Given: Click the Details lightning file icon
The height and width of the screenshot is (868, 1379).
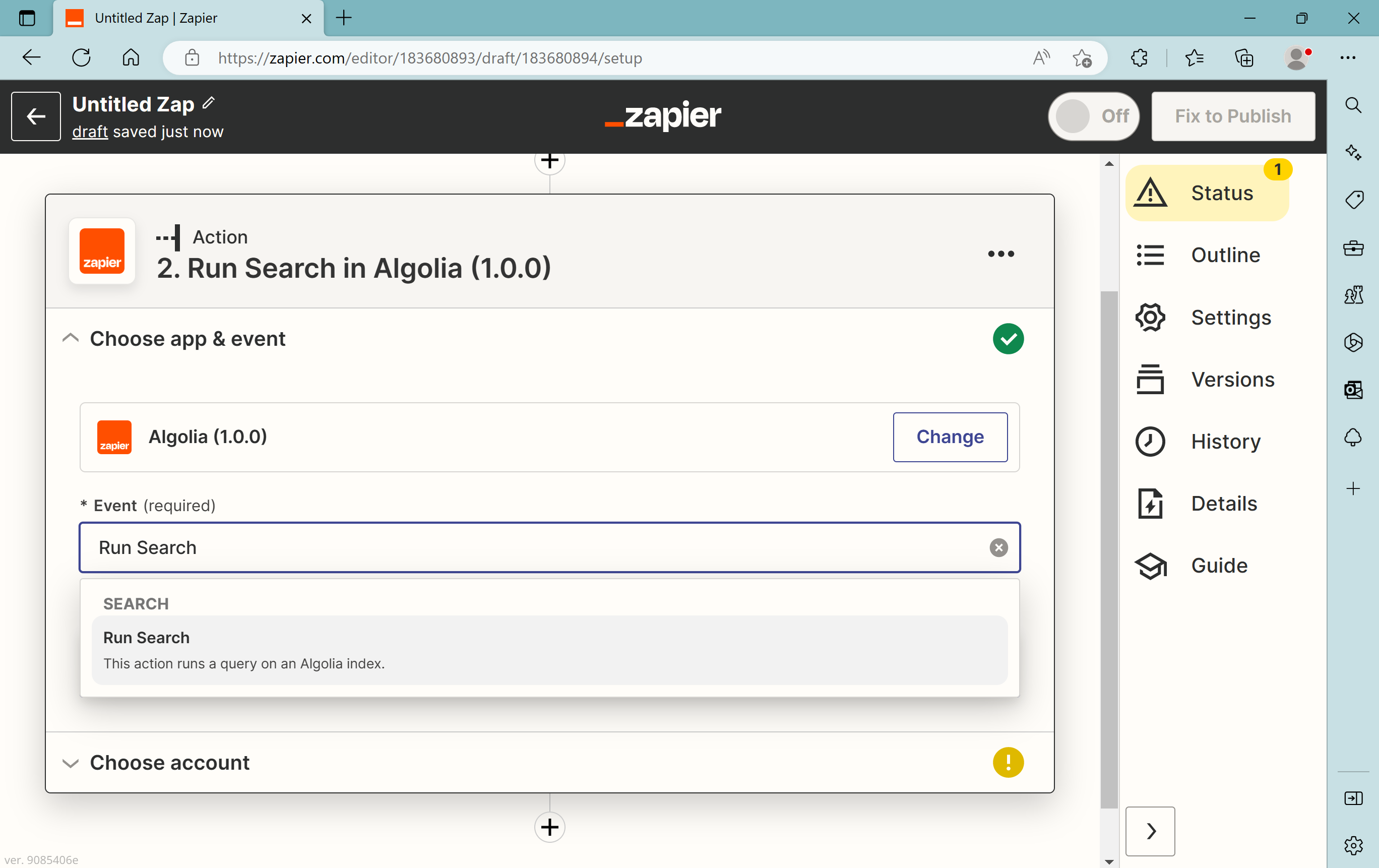Looking at the screenshot, I should pyautogui.click(x=1150, y=503).
